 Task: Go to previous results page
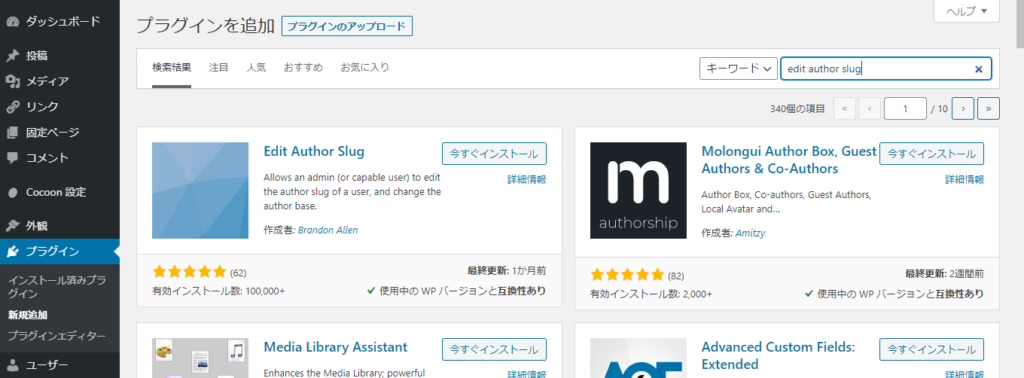pos(869,109)
